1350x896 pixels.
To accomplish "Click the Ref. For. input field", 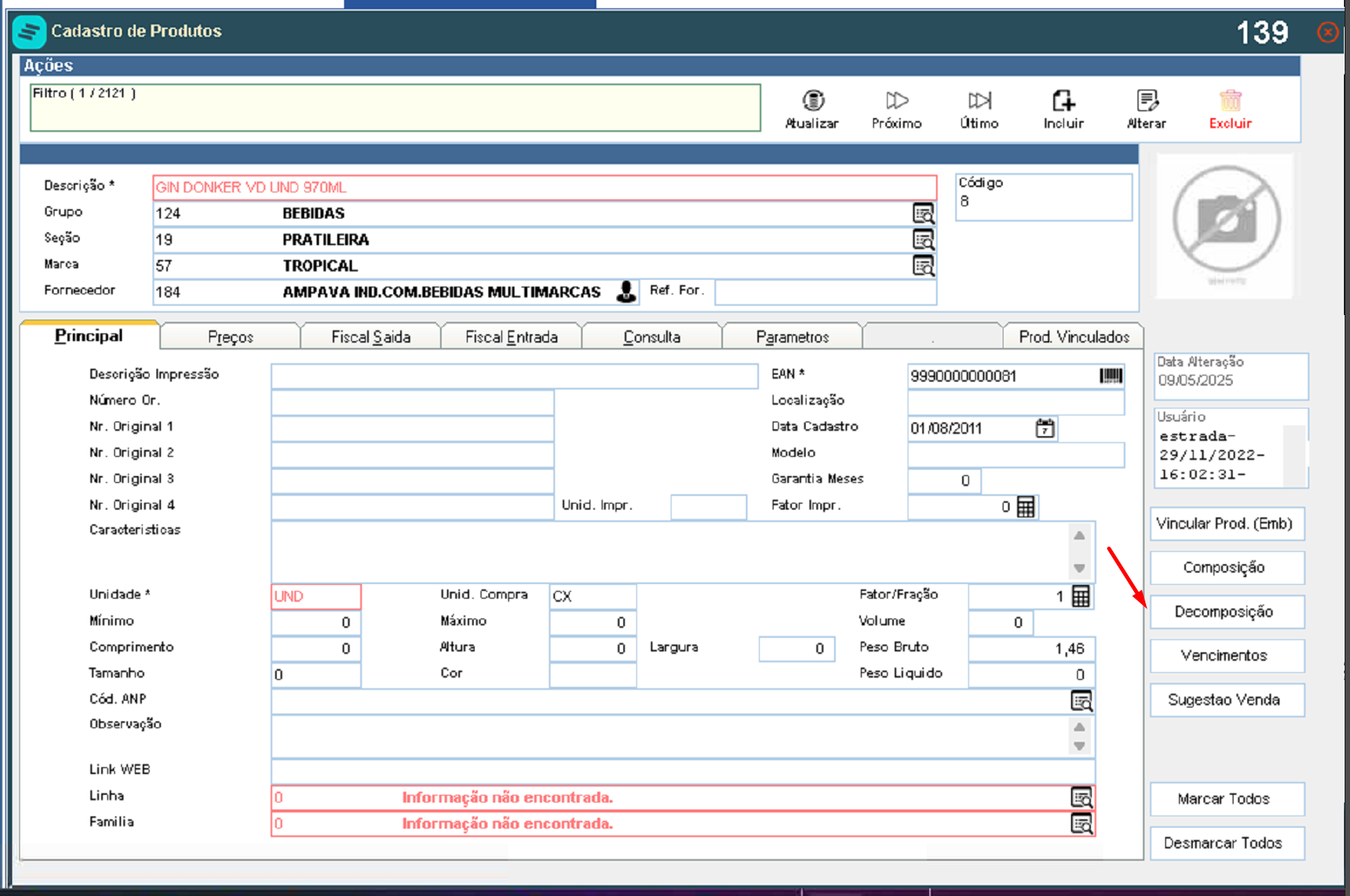I will (x=826, y=292).
